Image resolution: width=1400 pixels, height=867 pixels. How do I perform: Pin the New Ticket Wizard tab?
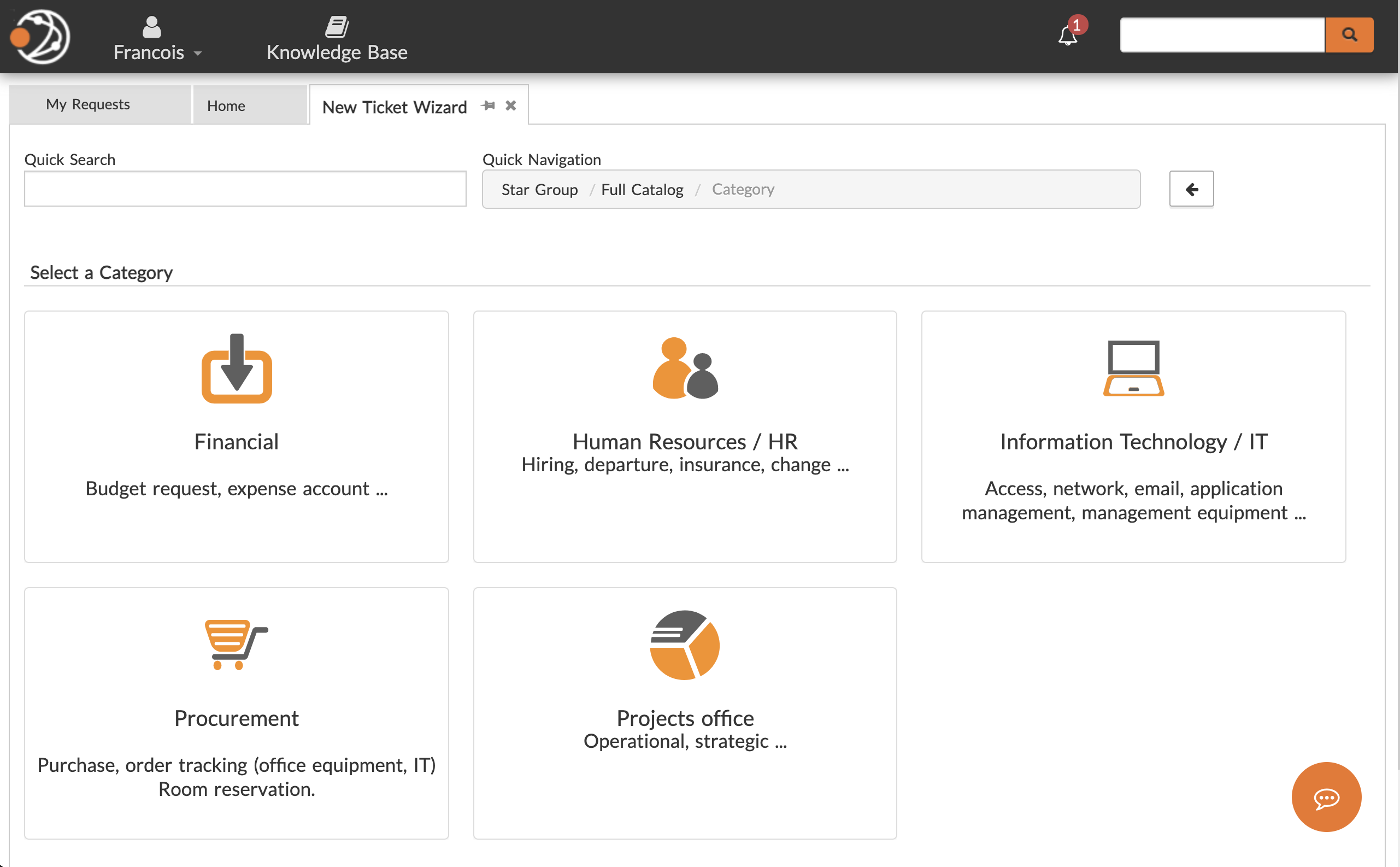[489, 105]
